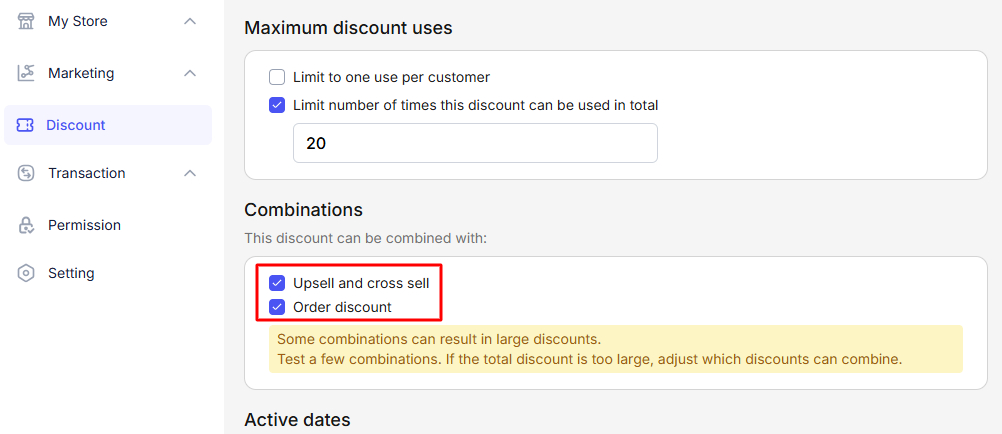Click the My Store menu label

point(78,21)
